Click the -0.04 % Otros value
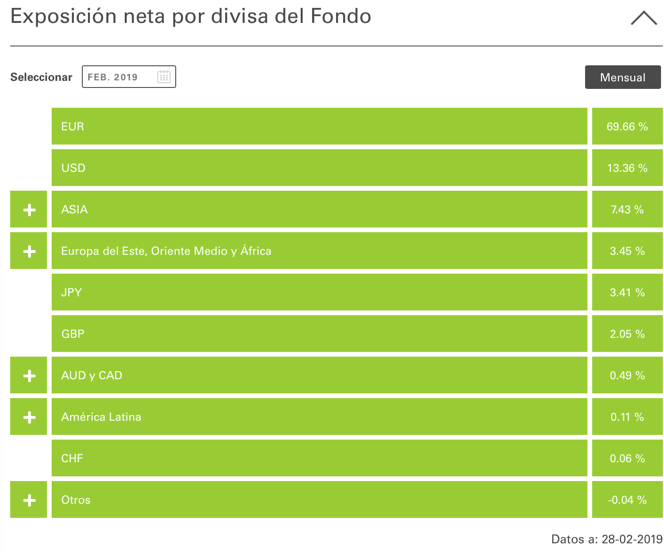 tap(627, 500)
